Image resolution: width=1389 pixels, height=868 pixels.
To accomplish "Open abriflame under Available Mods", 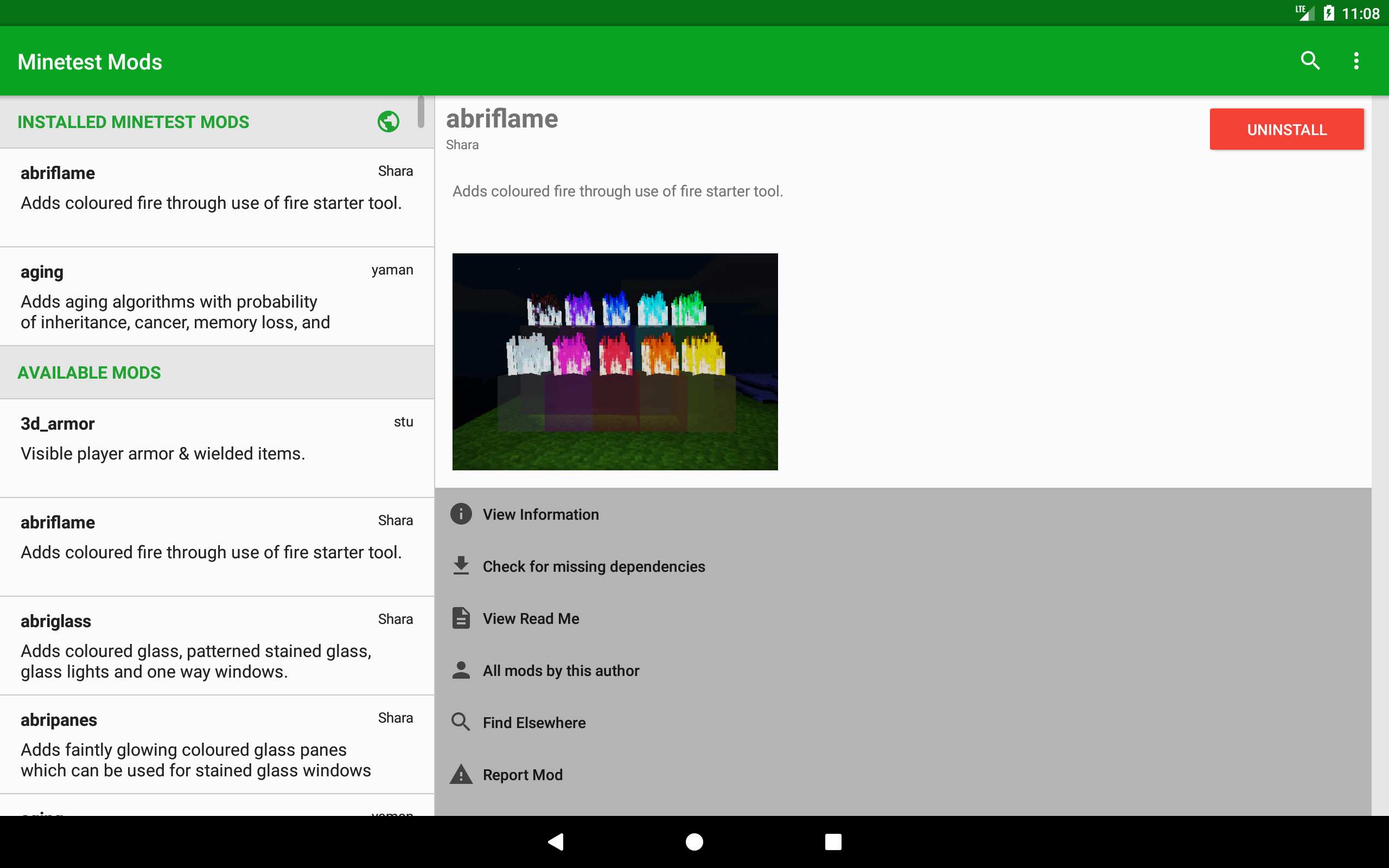I will pos(217,547).
